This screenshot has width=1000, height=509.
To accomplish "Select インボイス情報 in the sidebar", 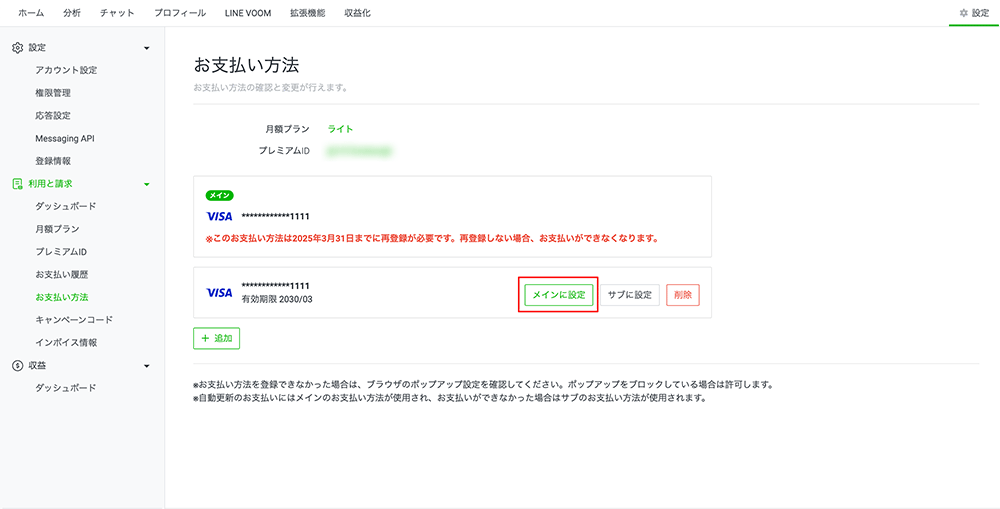I will (66, 343).
